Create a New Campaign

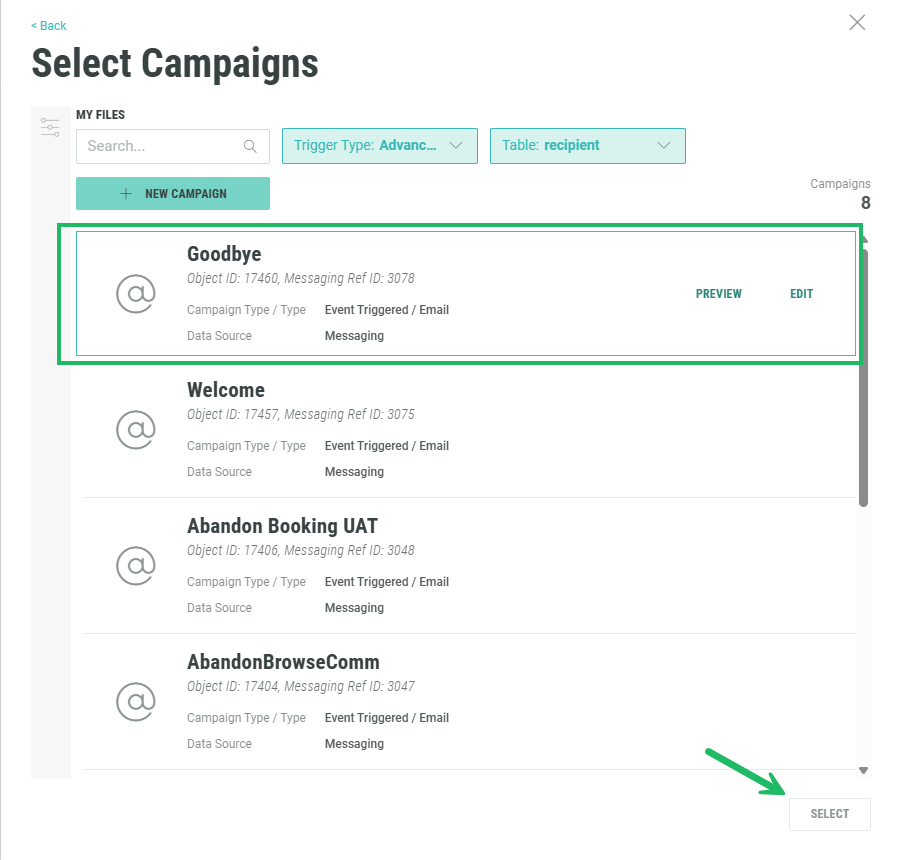[173, 194]
